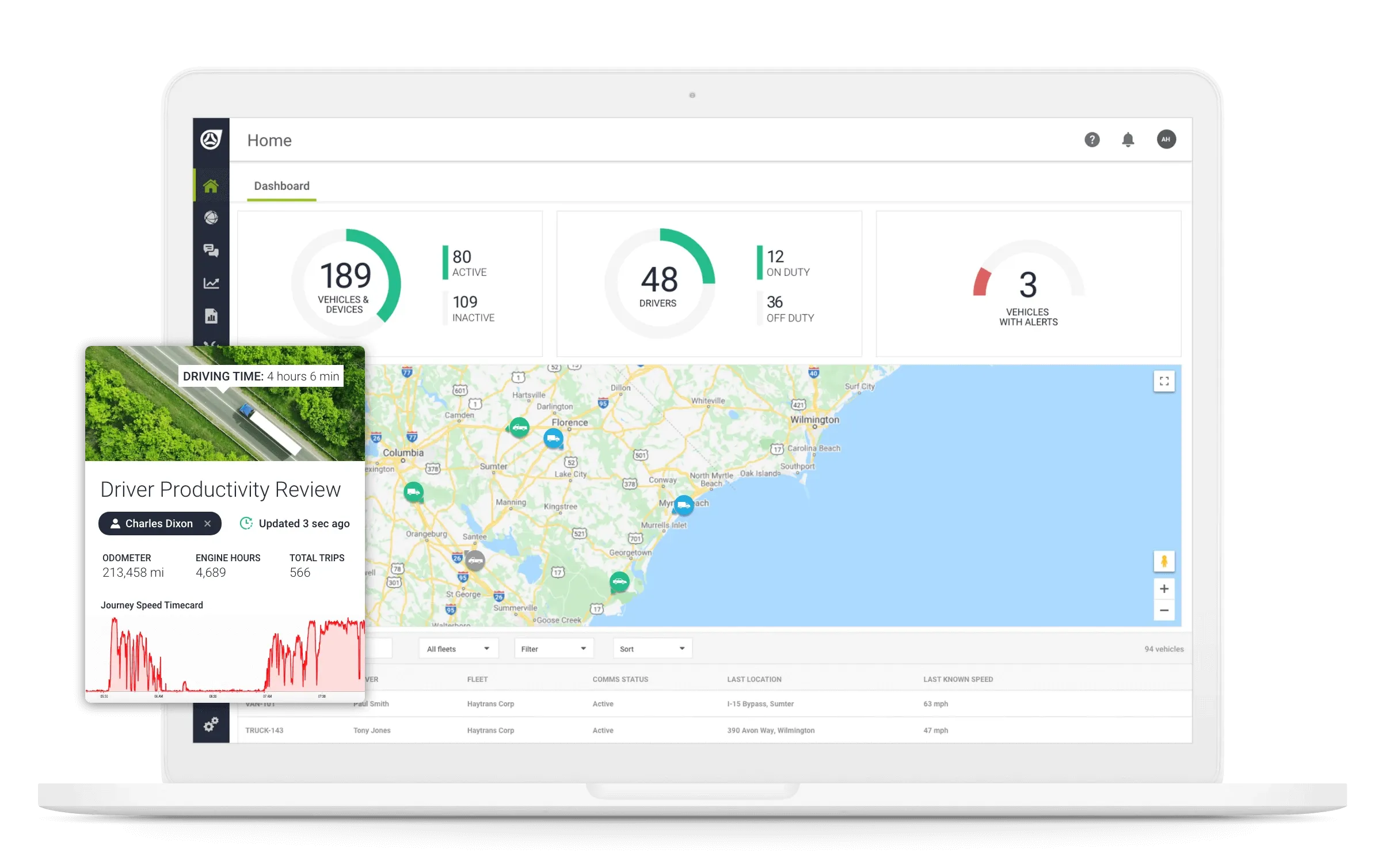Zoom in on the map with plus control
1386x868 pixels.
tap(1164, 588)
